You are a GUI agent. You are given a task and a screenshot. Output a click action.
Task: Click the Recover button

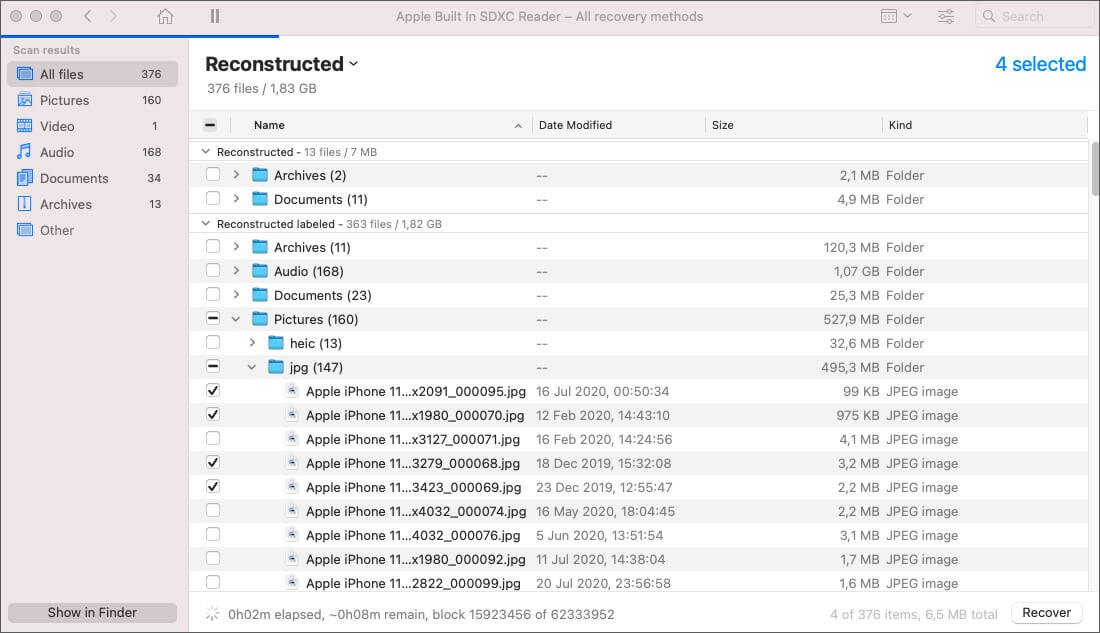coord(1047,613)
